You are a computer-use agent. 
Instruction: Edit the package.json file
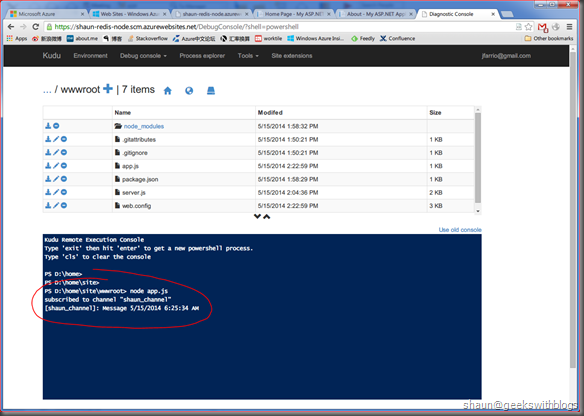56,179
